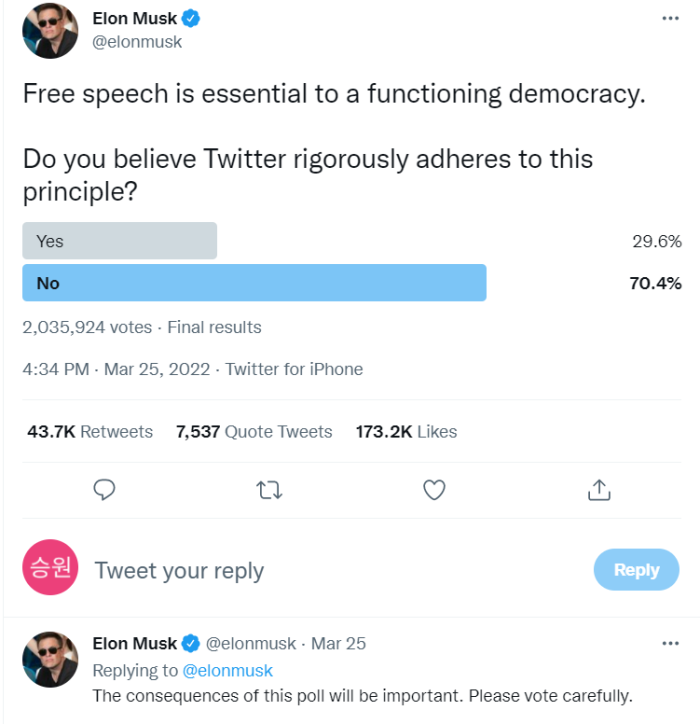Click the reply speech bubble icon
The image size is (700, 724).
click(104, 490)
